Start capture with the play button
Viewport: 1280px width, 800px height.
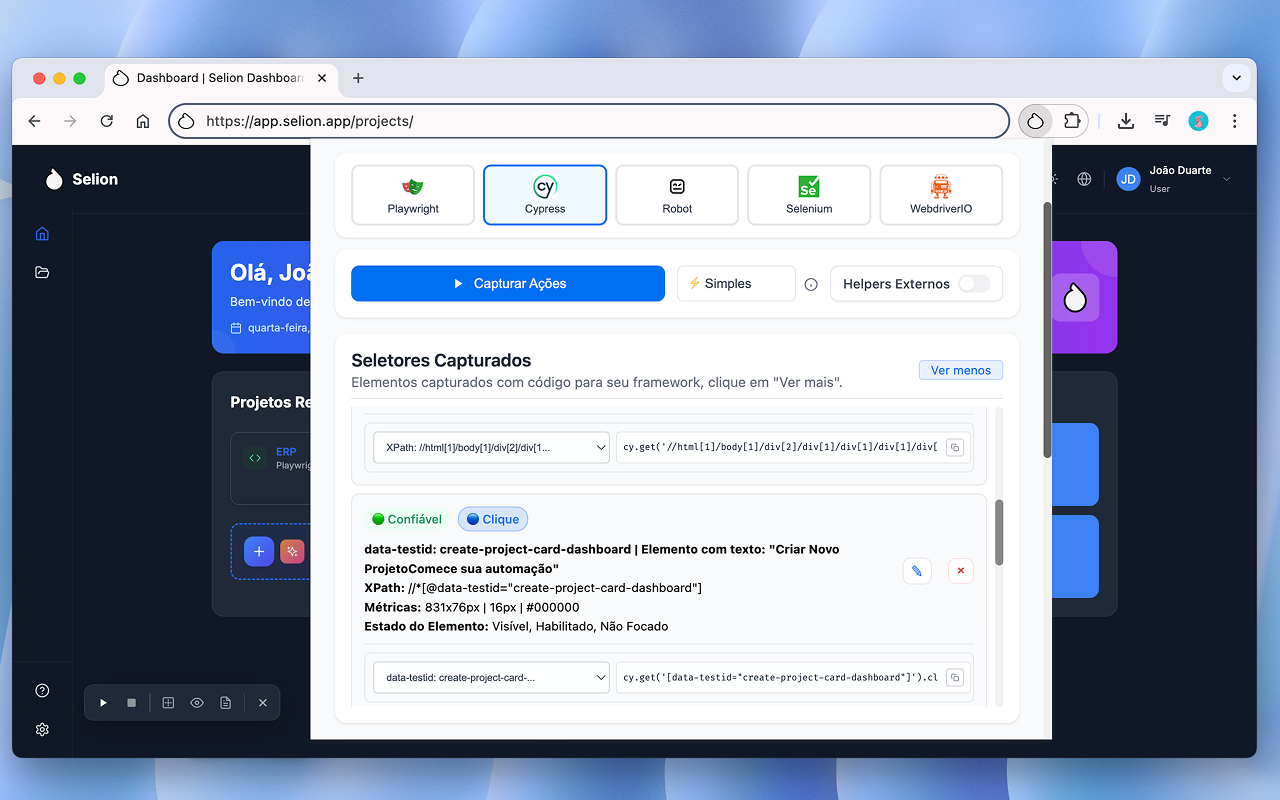click(103, 702)
